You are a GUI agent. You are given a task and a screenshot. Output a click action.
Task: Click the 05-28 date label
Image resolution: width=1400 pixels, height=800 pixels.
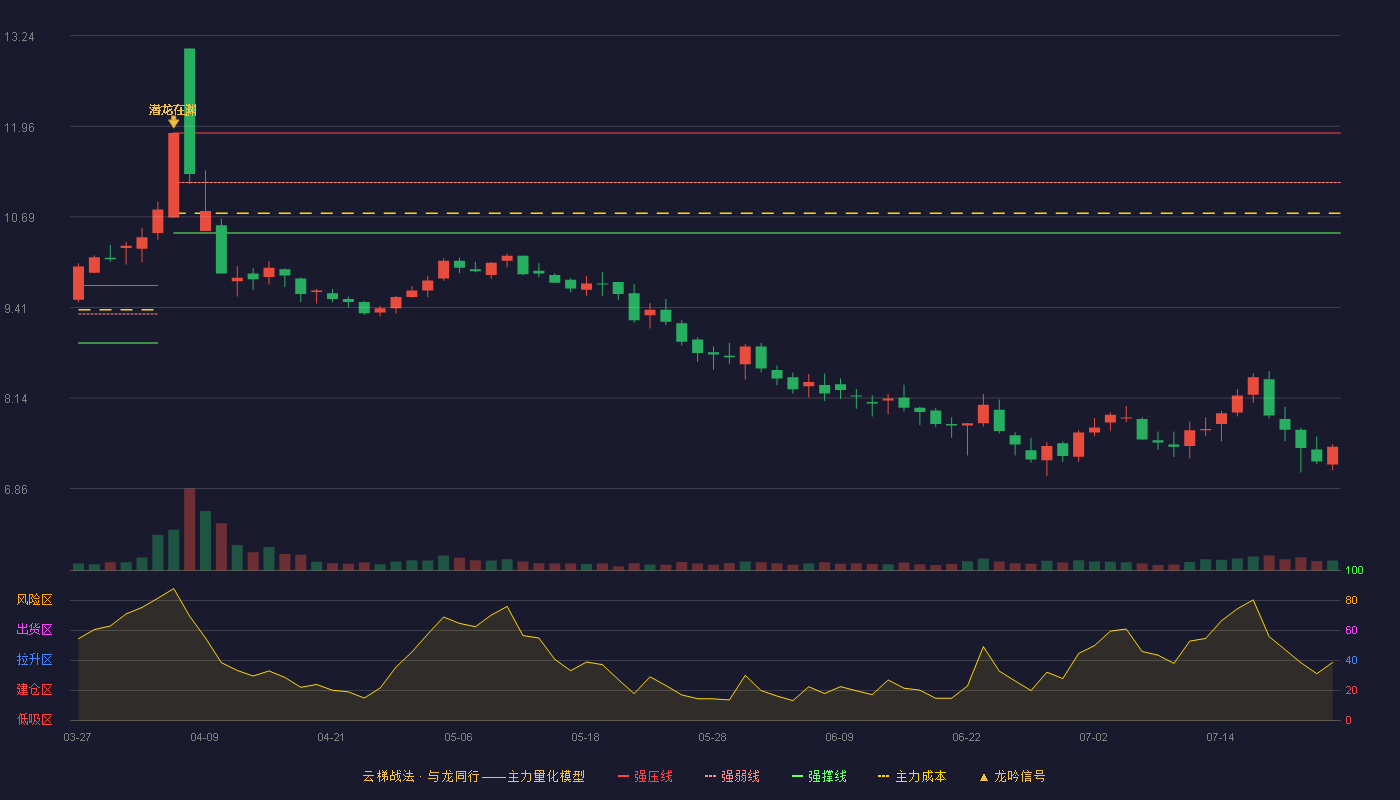coord(712,737)
